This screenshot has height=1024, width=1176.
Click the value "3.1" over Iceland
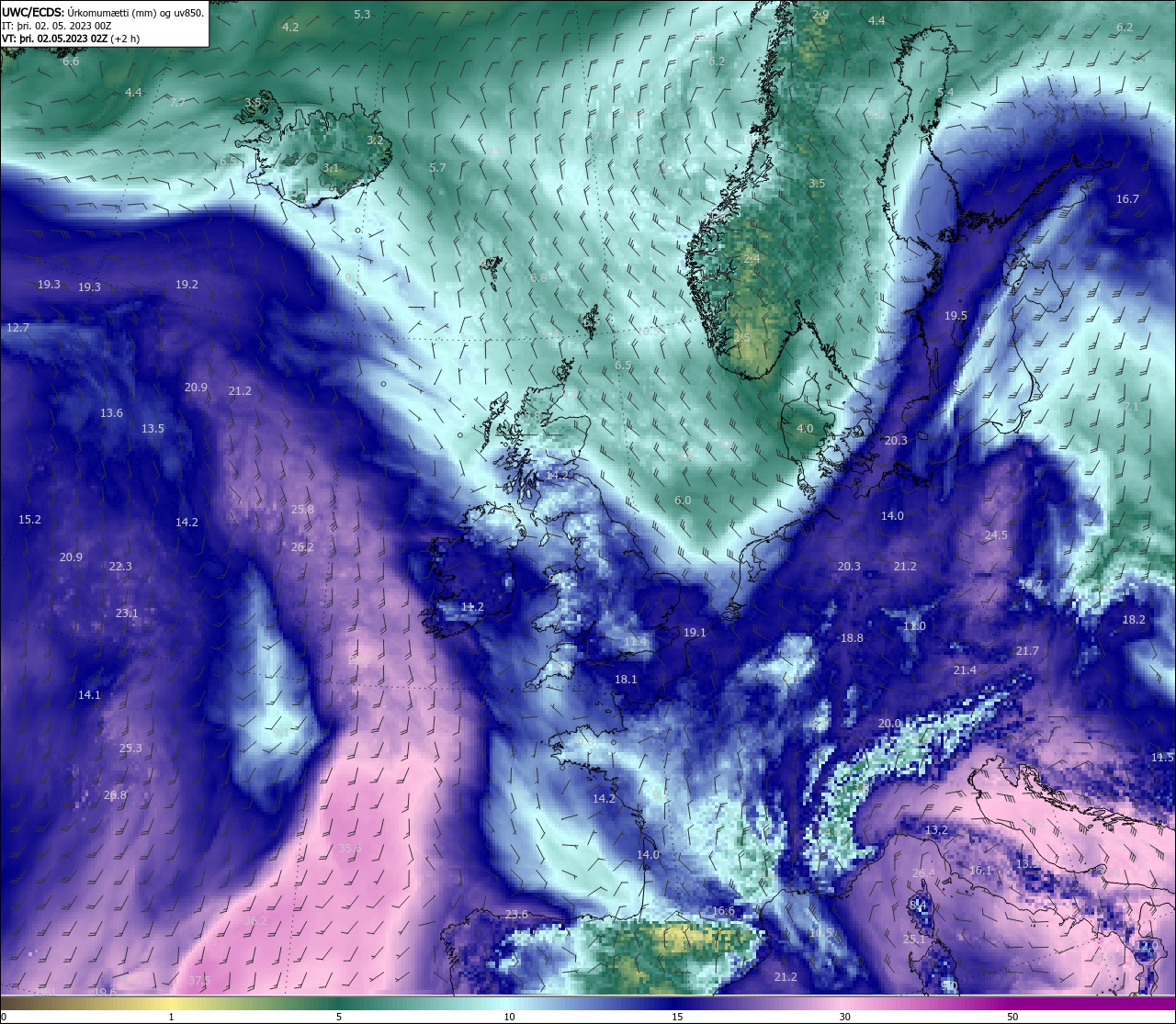click(331, 168)
